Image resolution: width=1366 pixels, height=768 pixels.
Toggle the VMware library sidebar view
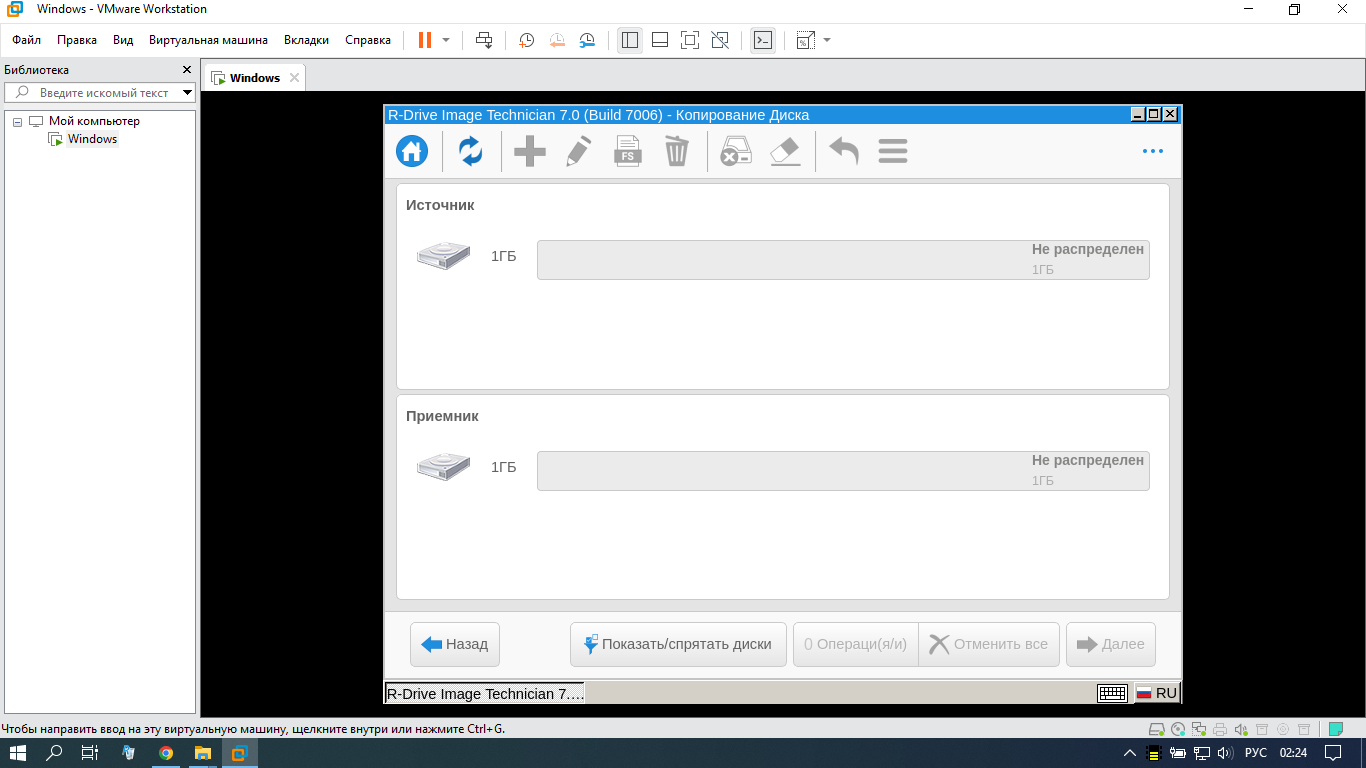tap(629, 40)
